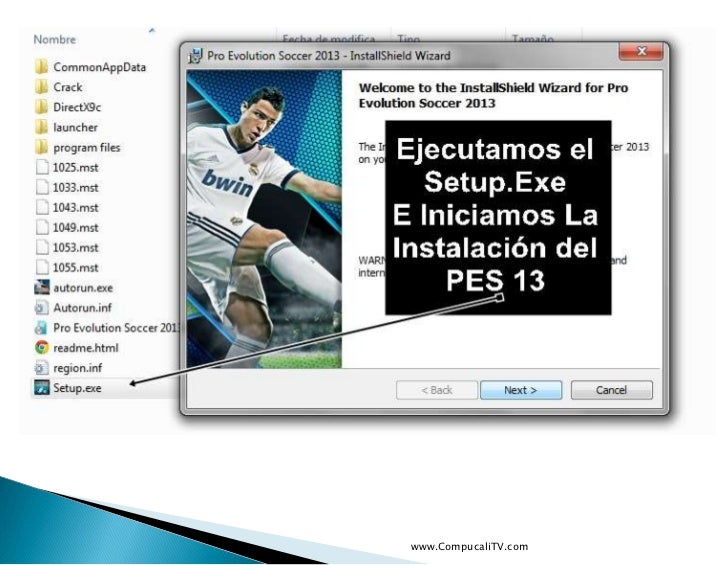
Task: Click the 1049.mst file icon
Action: [x=42, y=227]
